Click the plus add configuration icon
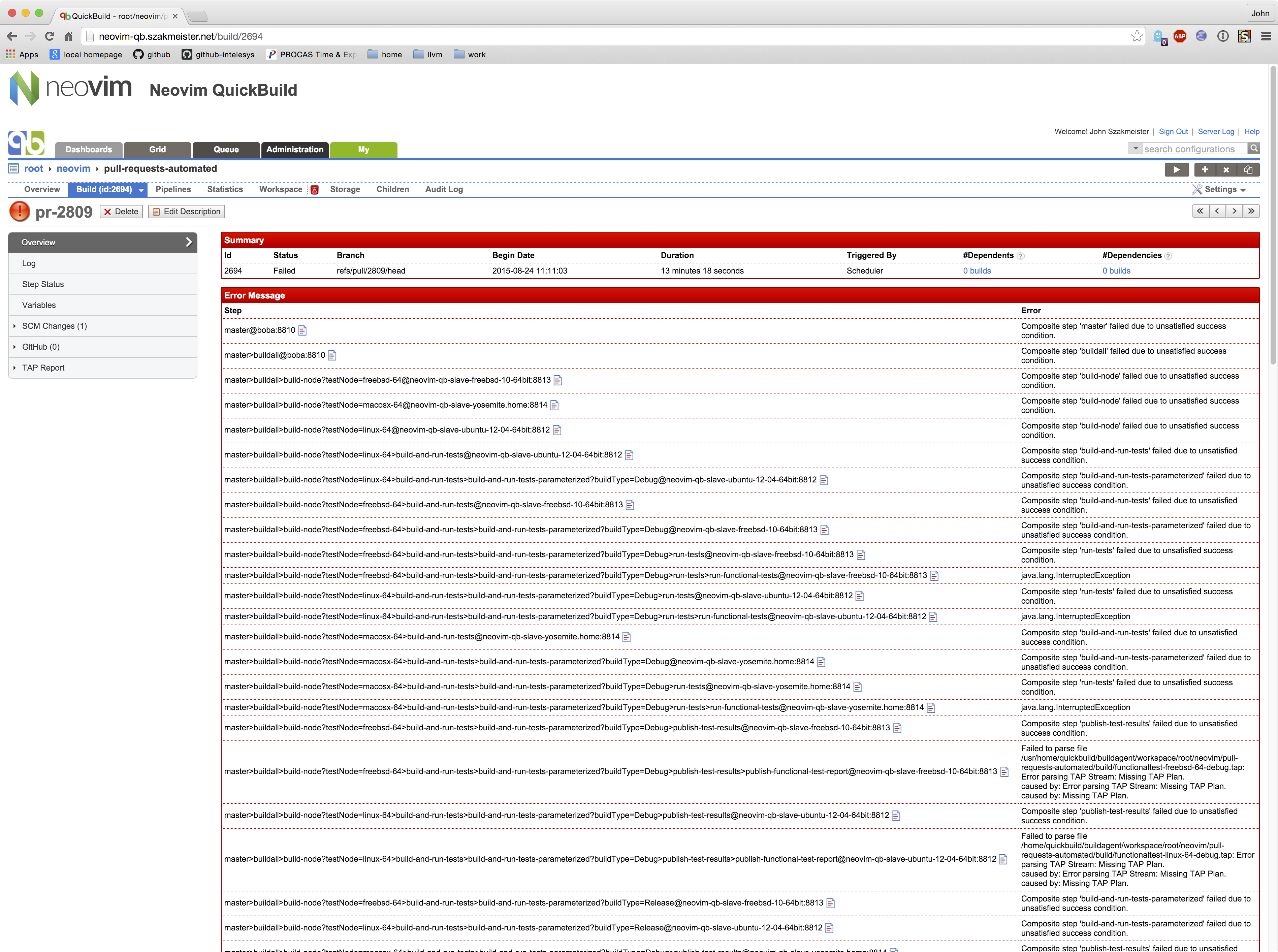Viewport: 1278px width, 952px height. click(1205, 169)
